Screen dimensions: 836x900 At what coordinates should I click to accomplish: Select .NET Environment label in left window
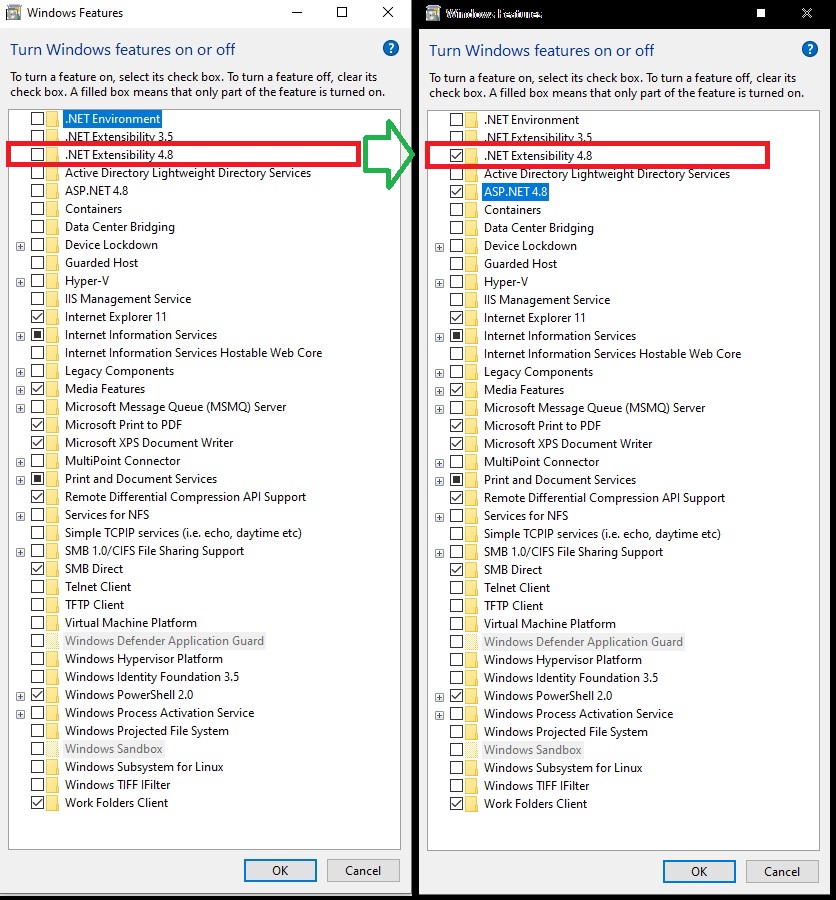(113, 119)
